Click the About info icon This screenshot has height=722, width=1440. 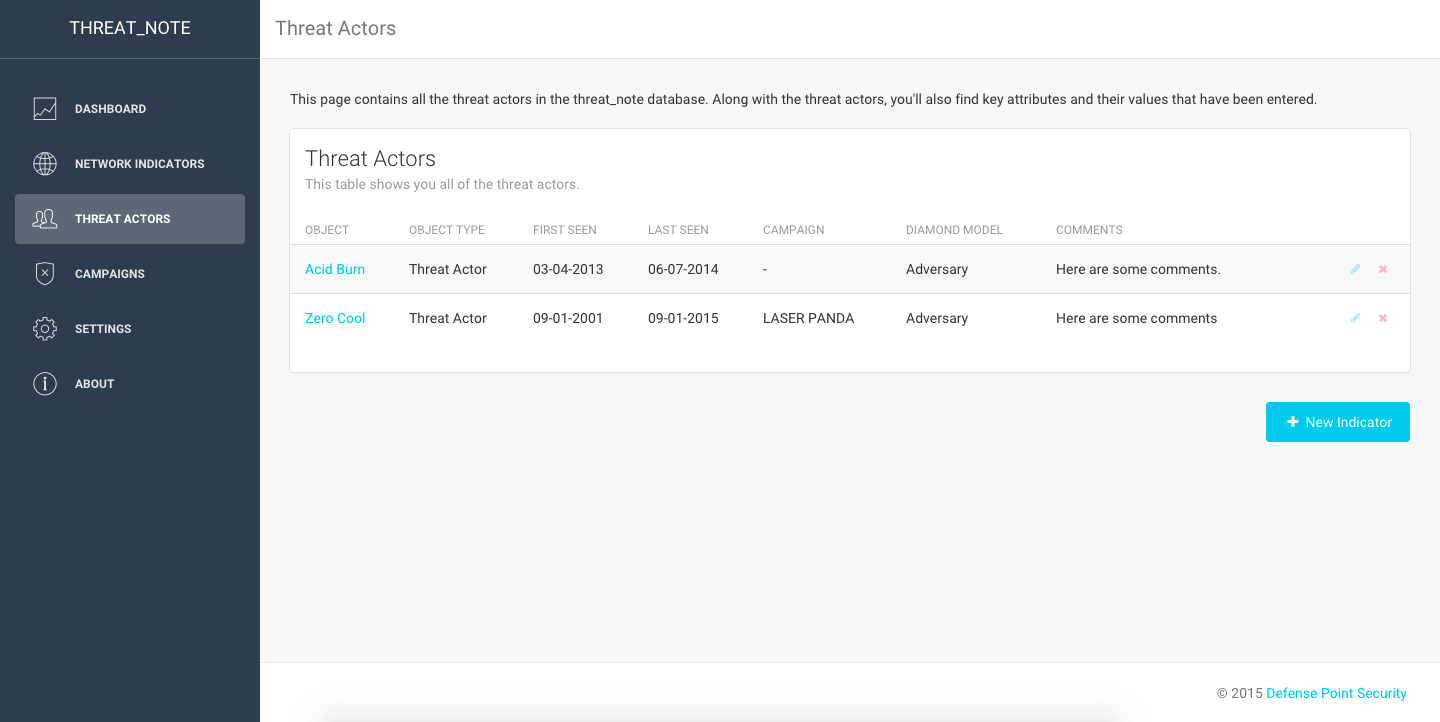(45, 384)
